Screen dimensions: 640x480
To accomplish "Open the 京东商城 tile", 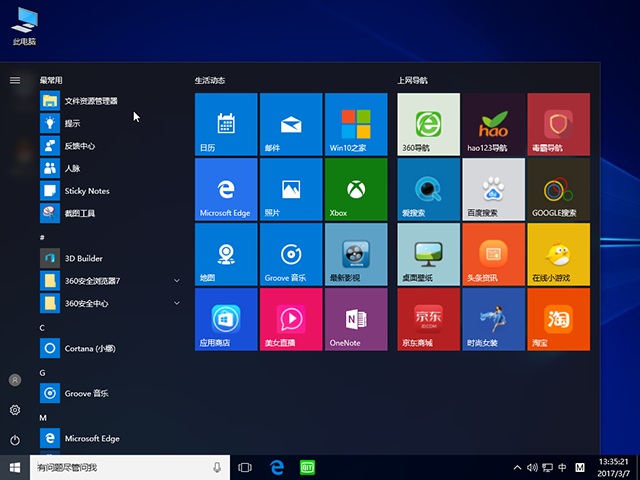I will (x=428, y=319).
